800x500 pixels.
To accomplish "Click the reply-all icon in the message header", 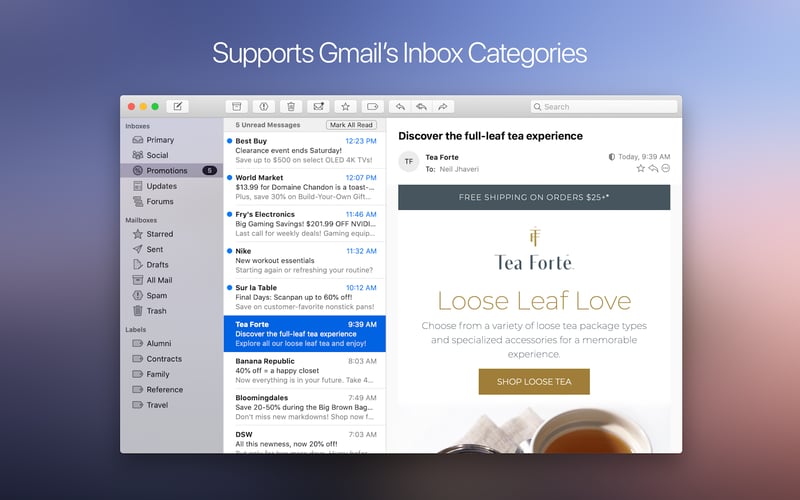I will [x=653, y=168].
